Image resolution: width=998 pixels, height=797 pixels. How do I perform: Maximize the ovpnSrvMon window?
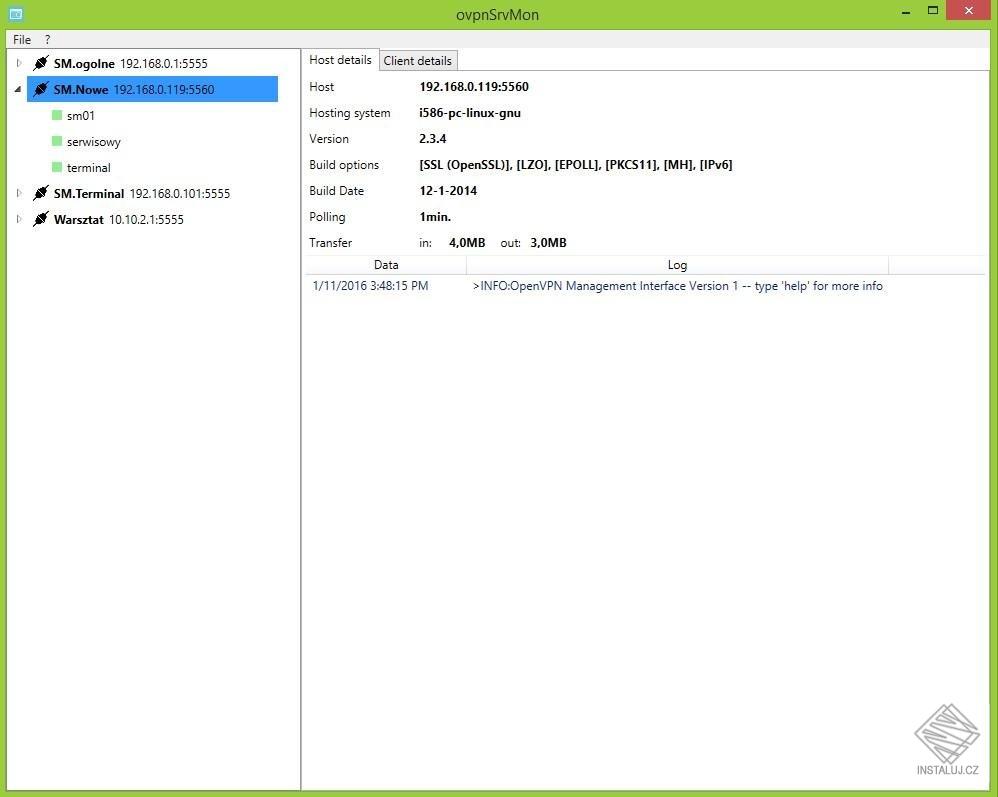(932, 11)
